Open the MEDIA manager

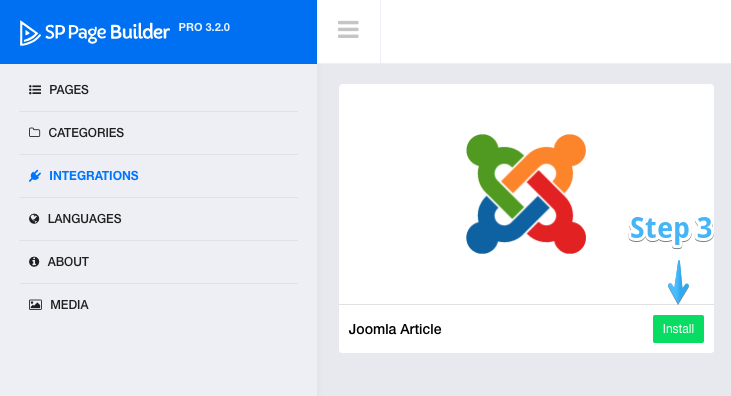tap(159, 305)
